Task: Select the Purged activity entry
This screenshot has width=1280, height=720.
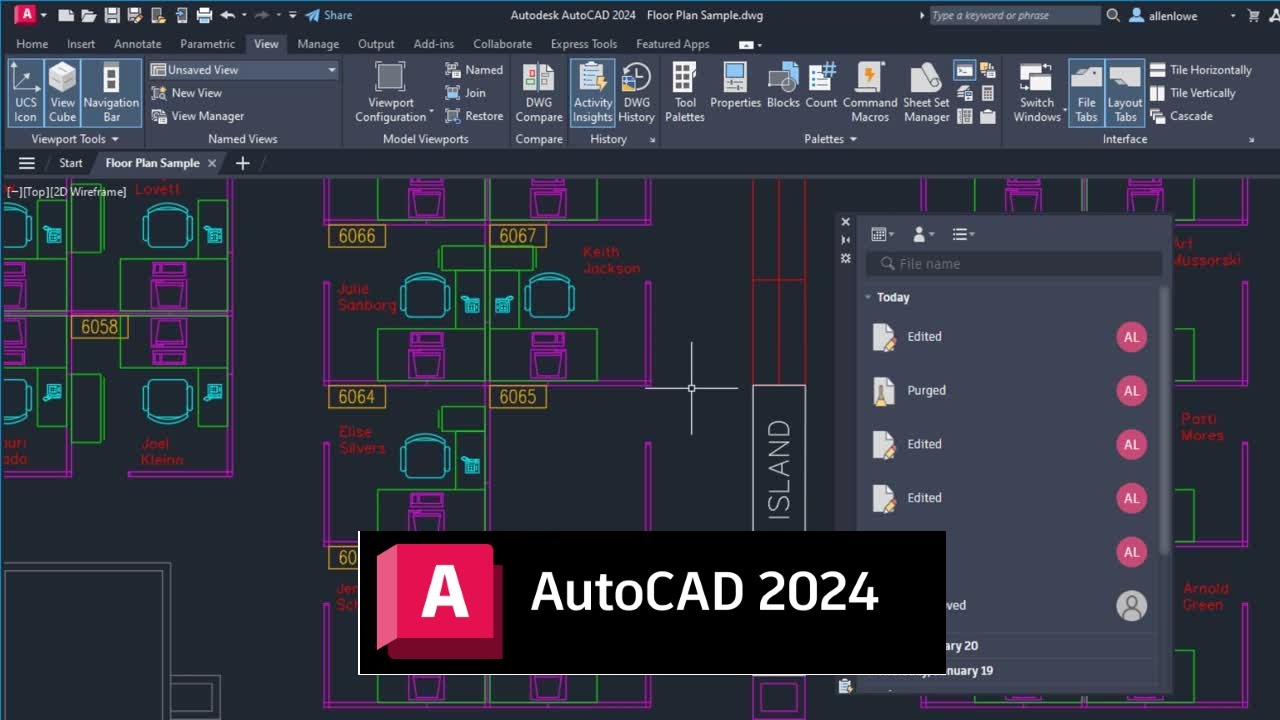Action: click(1010, 391)
